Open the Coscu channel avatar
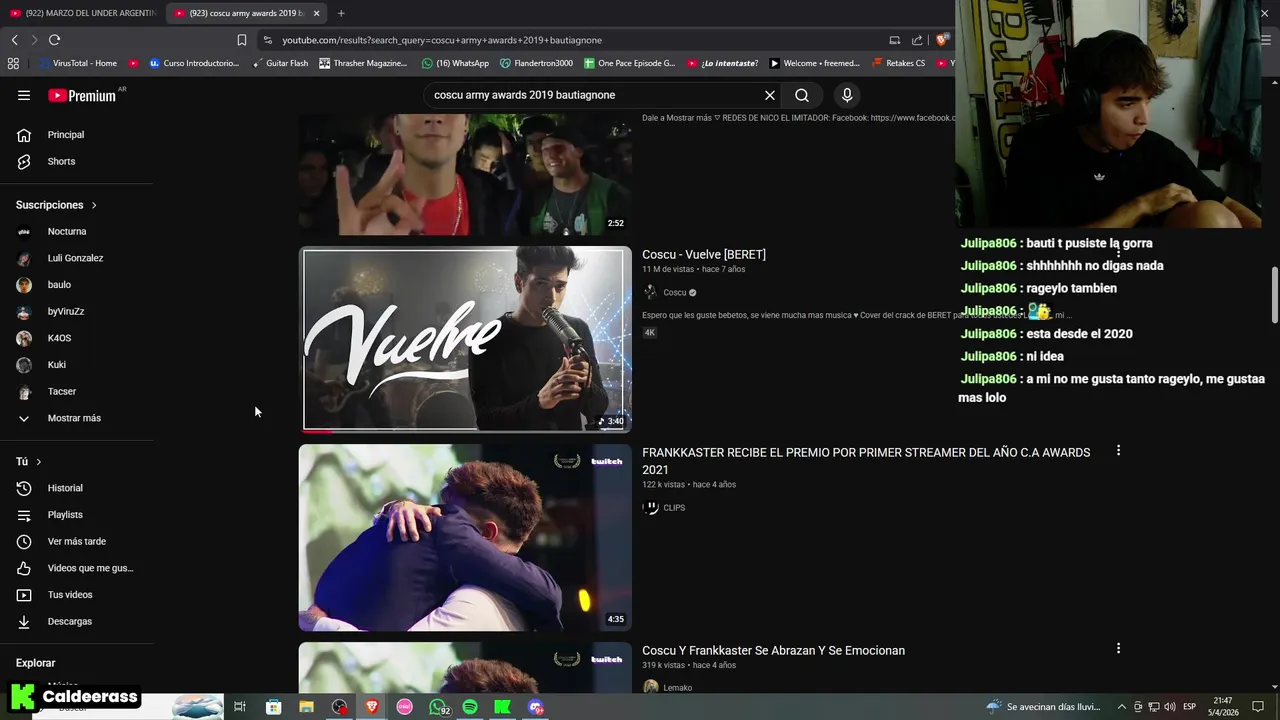Viewport: 1280px width, 720px height. click(x=650, y=292)
